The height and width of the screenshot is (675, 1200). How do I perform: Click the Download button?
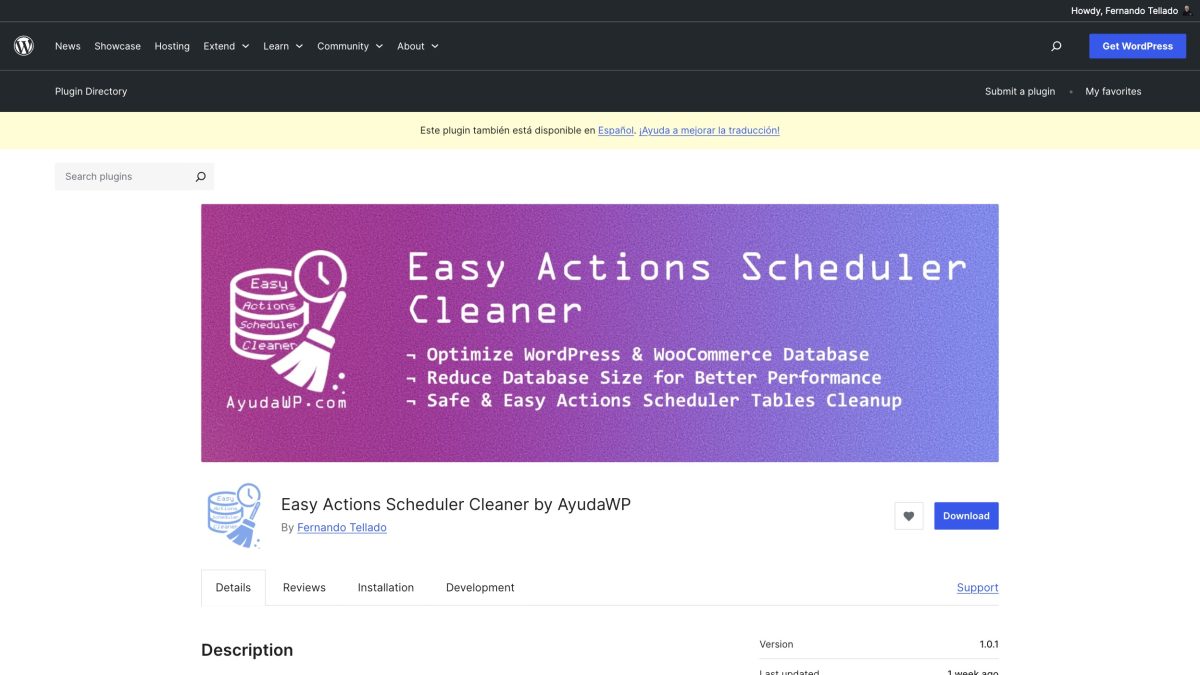click(x=965, y=515)
